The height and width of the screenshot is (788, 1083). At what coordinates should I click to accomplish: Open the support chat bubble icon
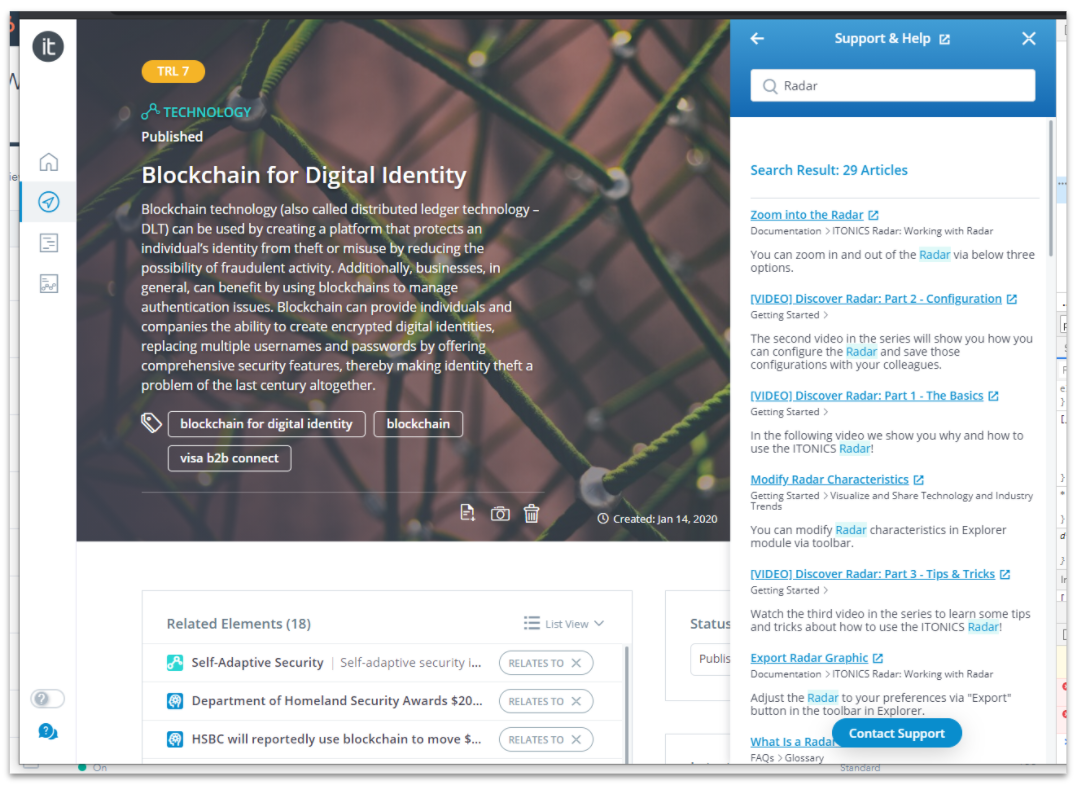(x=48, y=731)
